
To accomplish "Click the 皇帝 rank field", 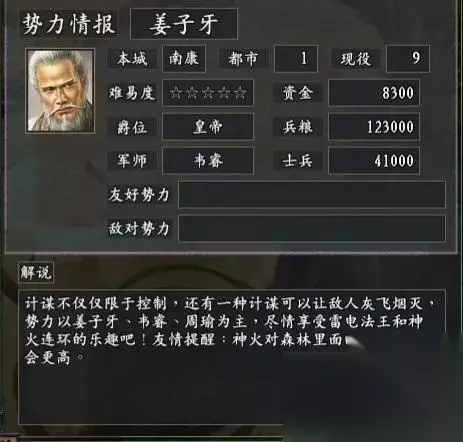I will coord(208,127).
